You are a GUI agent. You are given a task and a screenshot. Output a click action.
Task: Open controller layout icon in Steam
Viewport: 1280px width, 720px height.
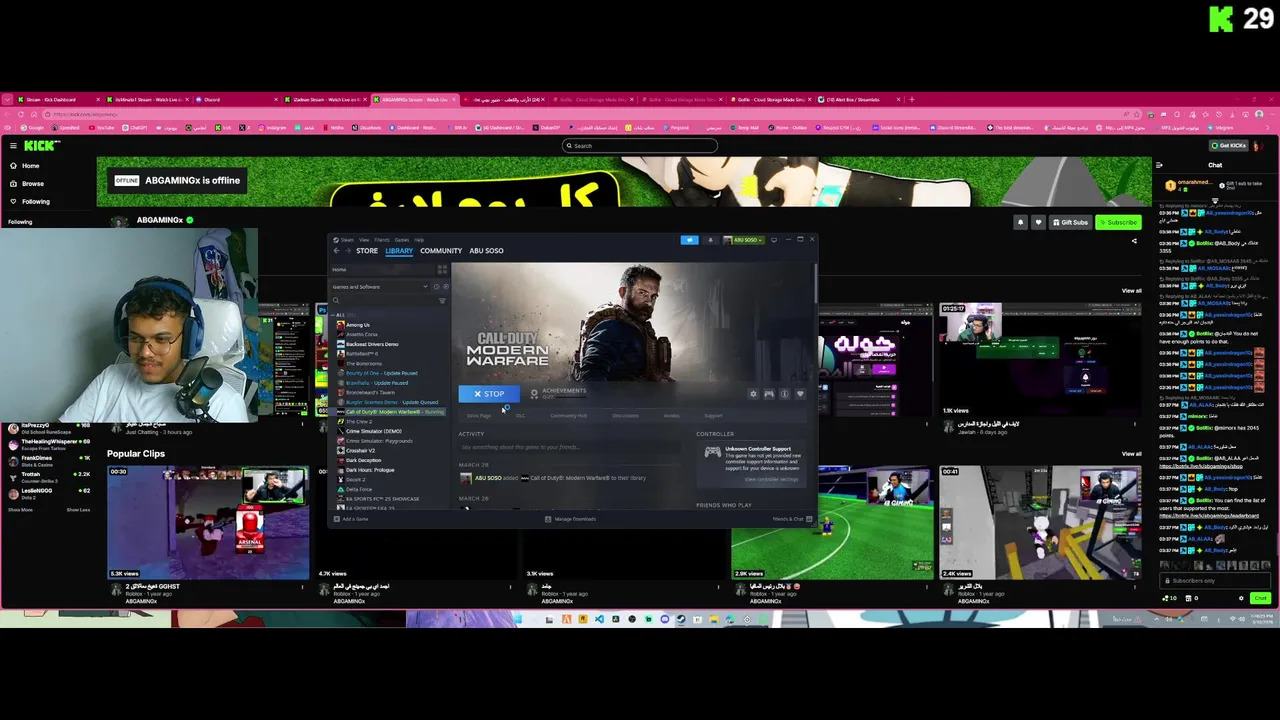(x=769, y=394)
